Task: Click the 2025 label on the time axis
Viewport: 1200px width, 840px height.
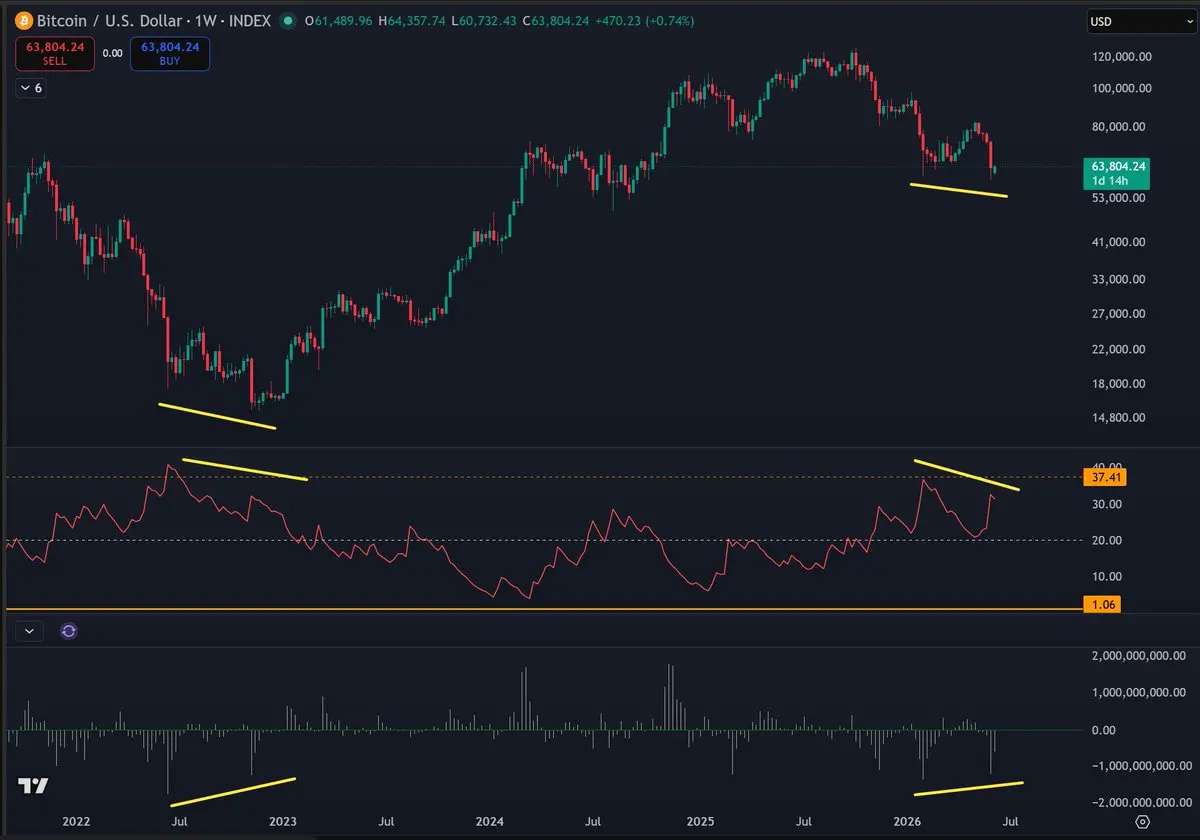Action: pos(700,821)
